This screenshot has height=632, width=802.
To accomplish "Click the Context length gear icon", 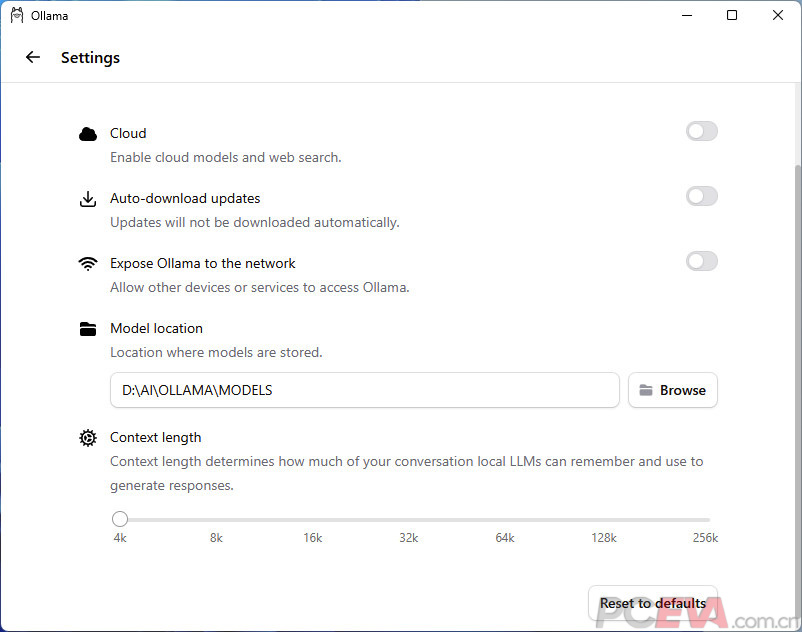I will 88,438.
